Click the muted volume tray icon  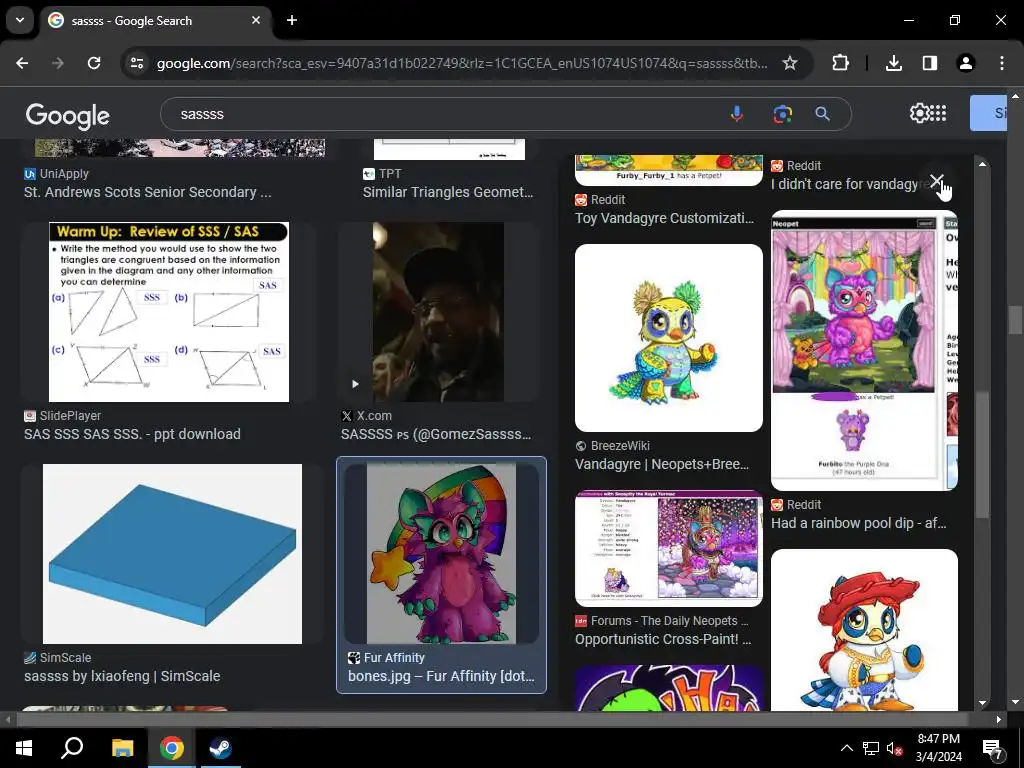click(894, 748)
